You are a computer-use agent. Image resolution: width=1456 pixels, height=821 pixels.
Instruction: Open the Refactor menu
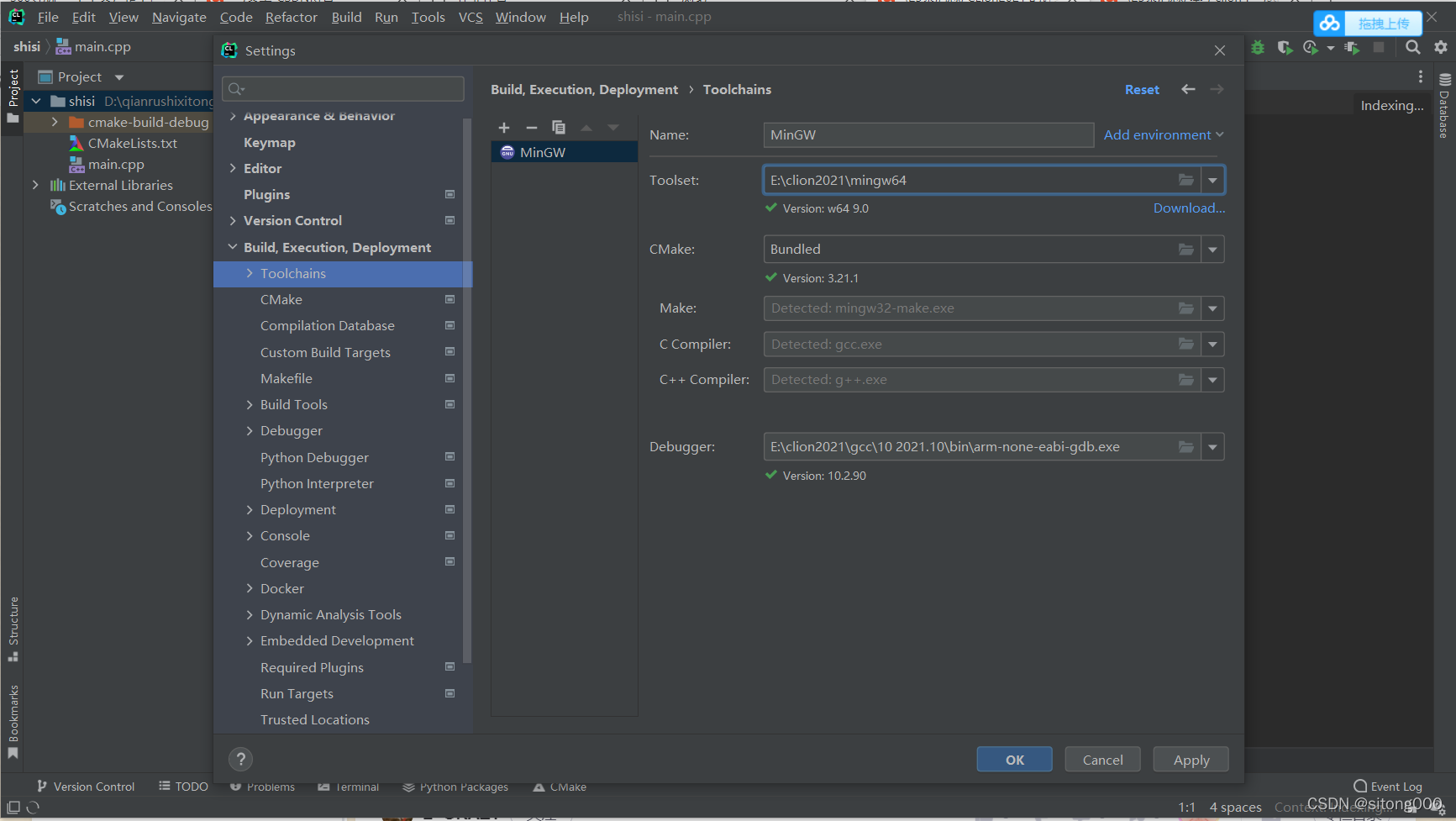[292, 17]
